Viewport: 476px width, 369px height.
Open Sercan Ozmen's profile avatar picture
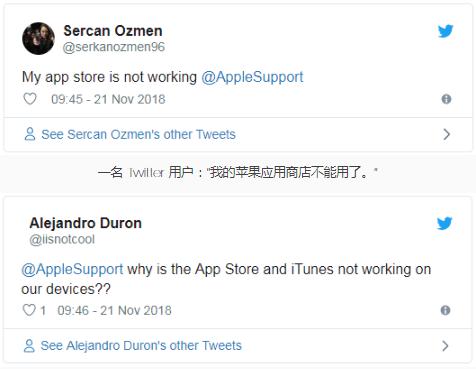coord(38,38)
